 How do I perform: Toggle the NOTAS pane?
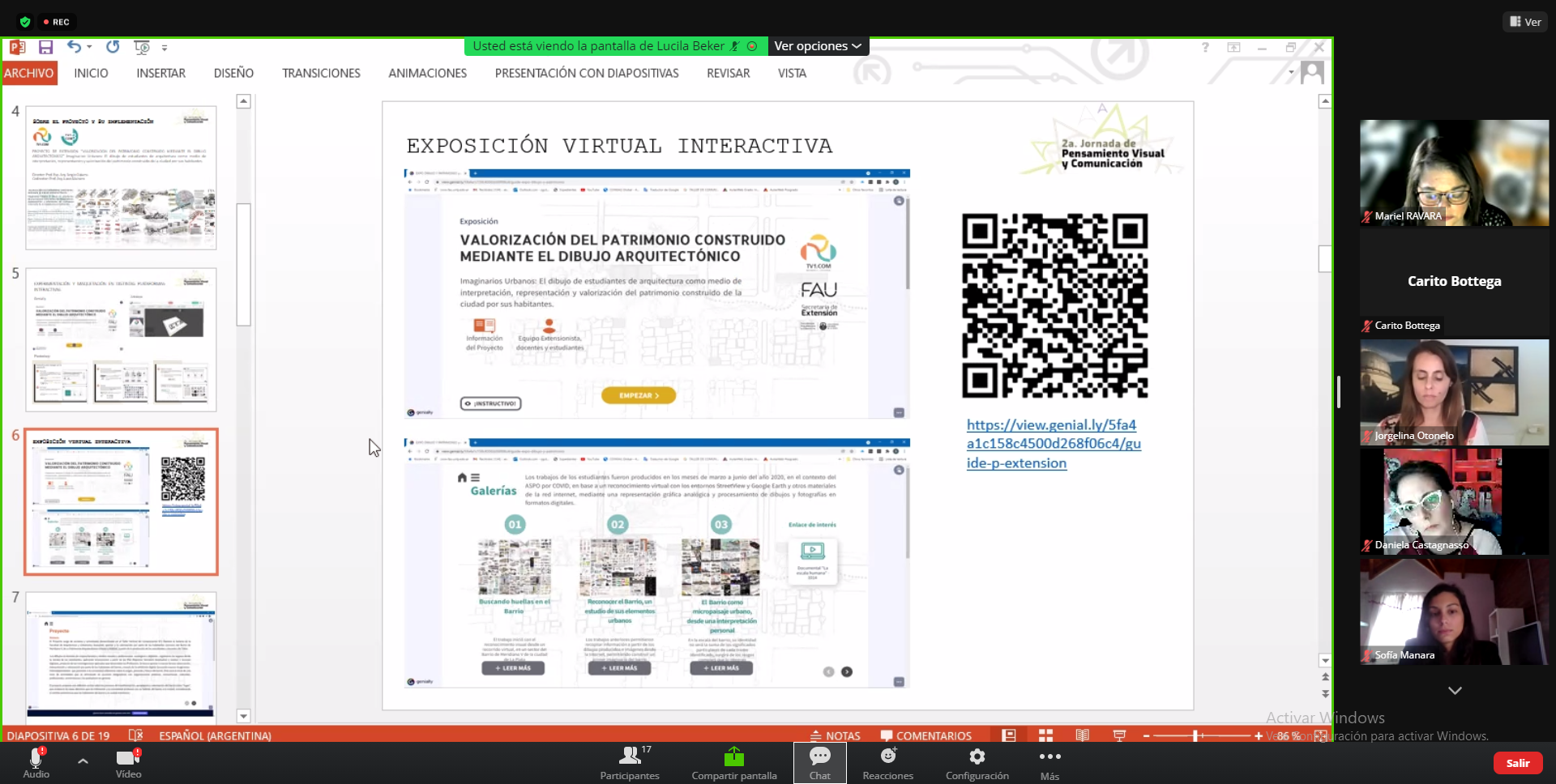click(x=836, y=735)
